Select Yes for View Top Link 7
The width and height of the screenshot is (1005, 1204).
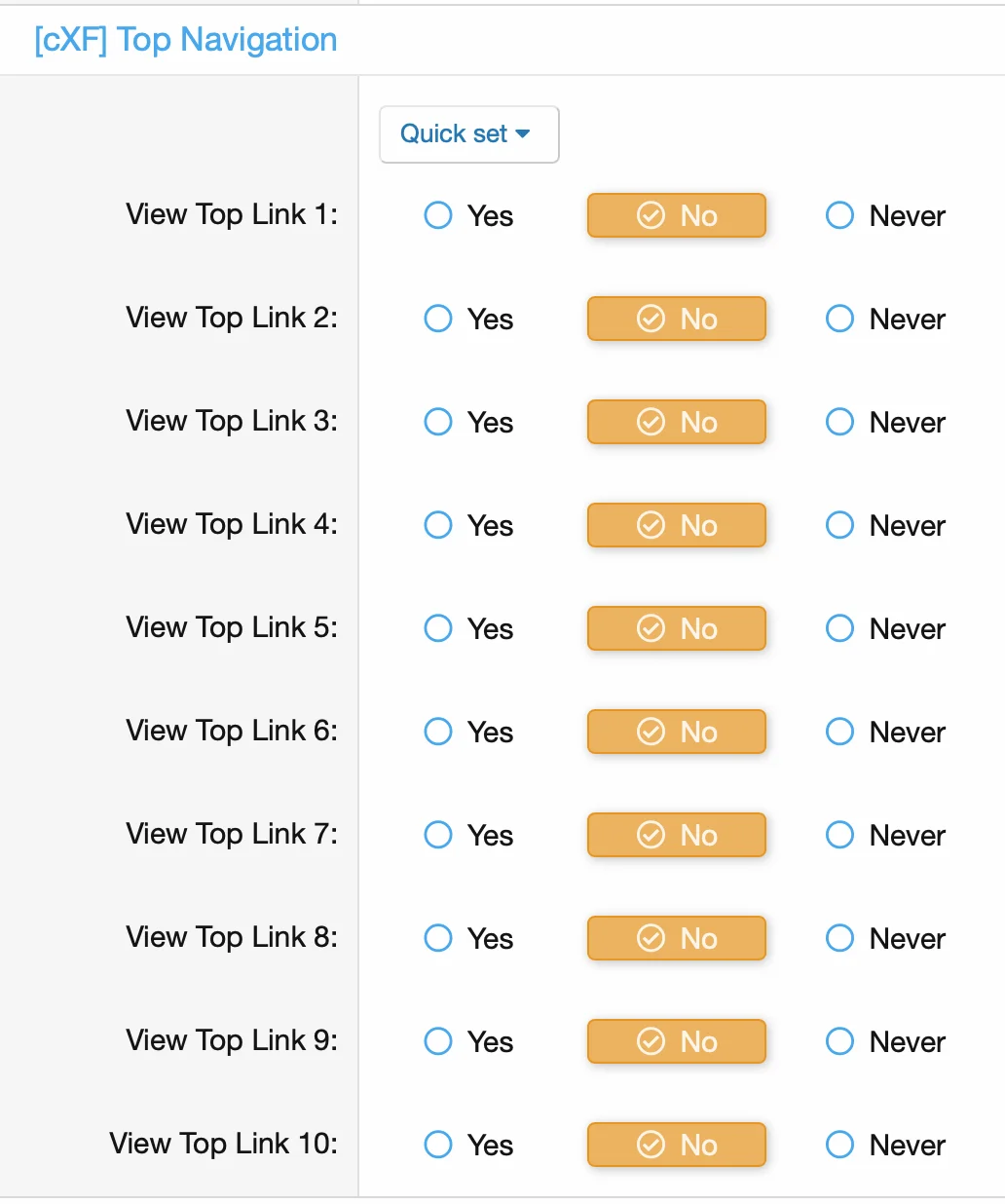[x=438, y=835]
